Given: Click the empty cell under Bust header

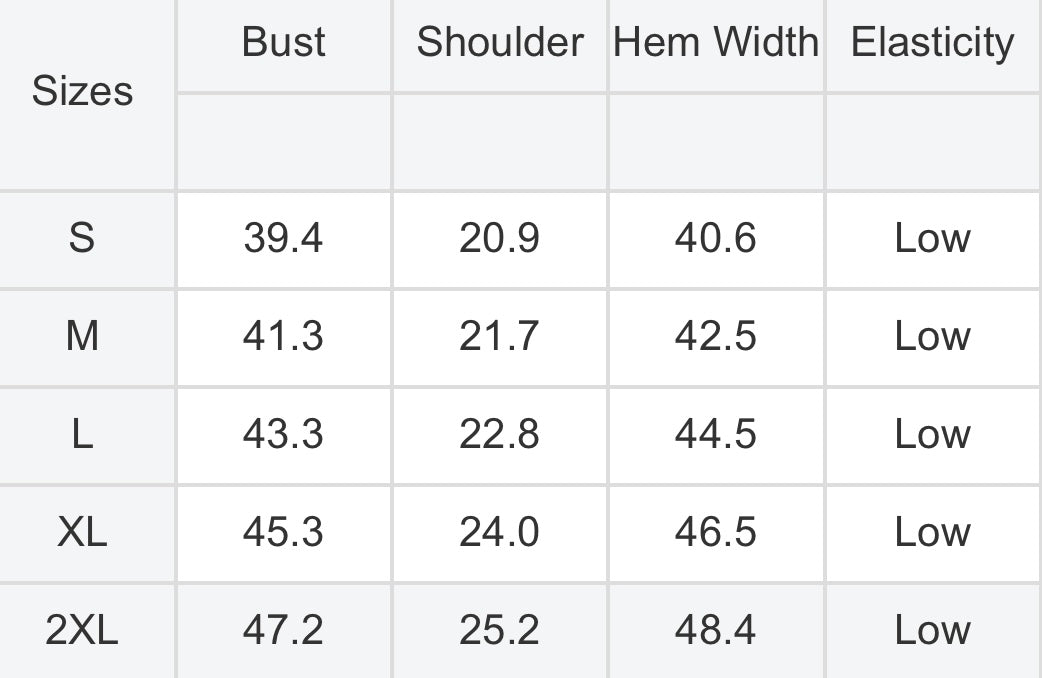Looking at the screenshot, I should pos(284,142).
